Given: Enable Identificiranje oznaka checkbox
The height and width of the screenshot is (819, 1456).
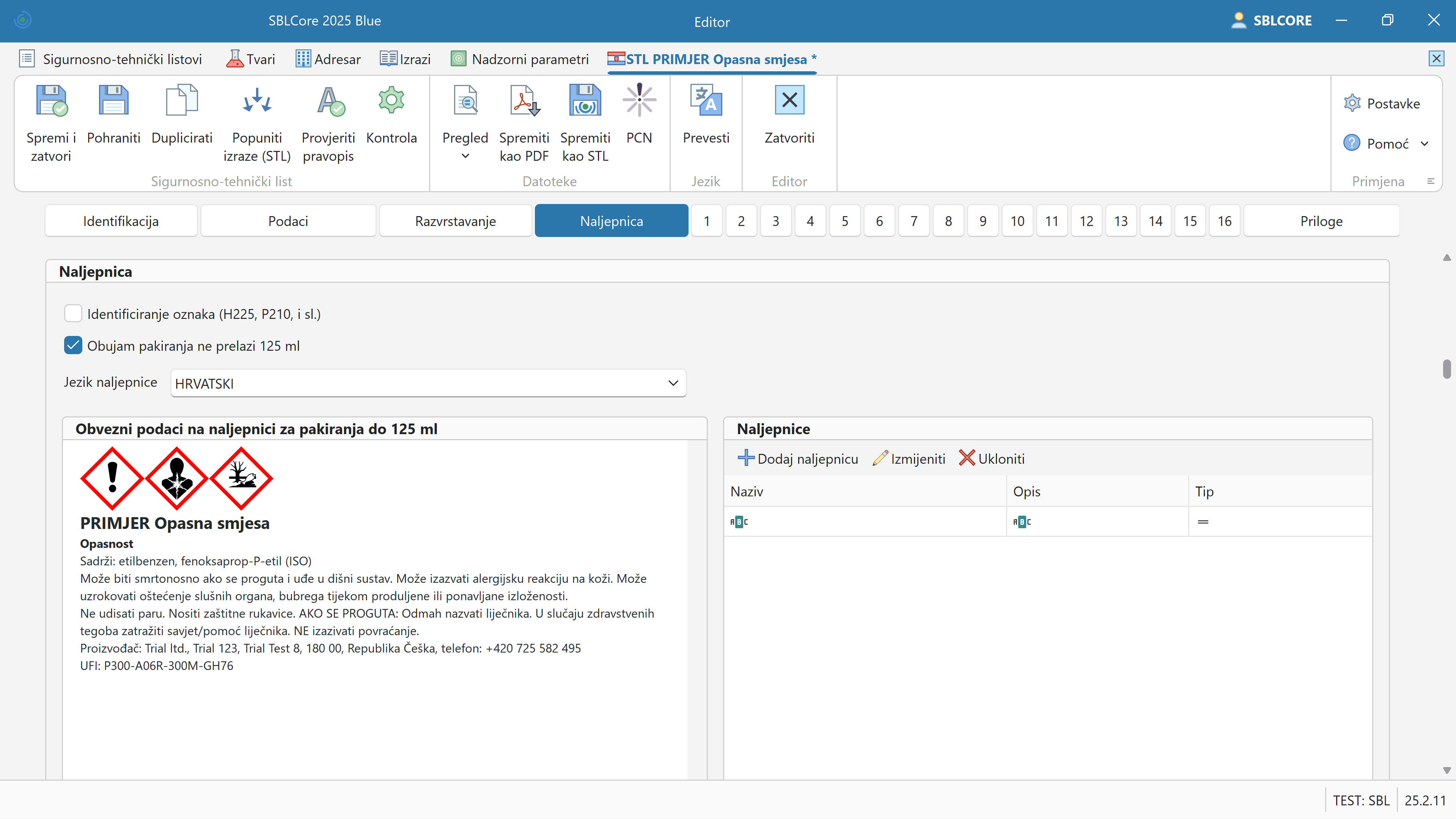Looking at the screenshot, I should click(x=73, y=314).
